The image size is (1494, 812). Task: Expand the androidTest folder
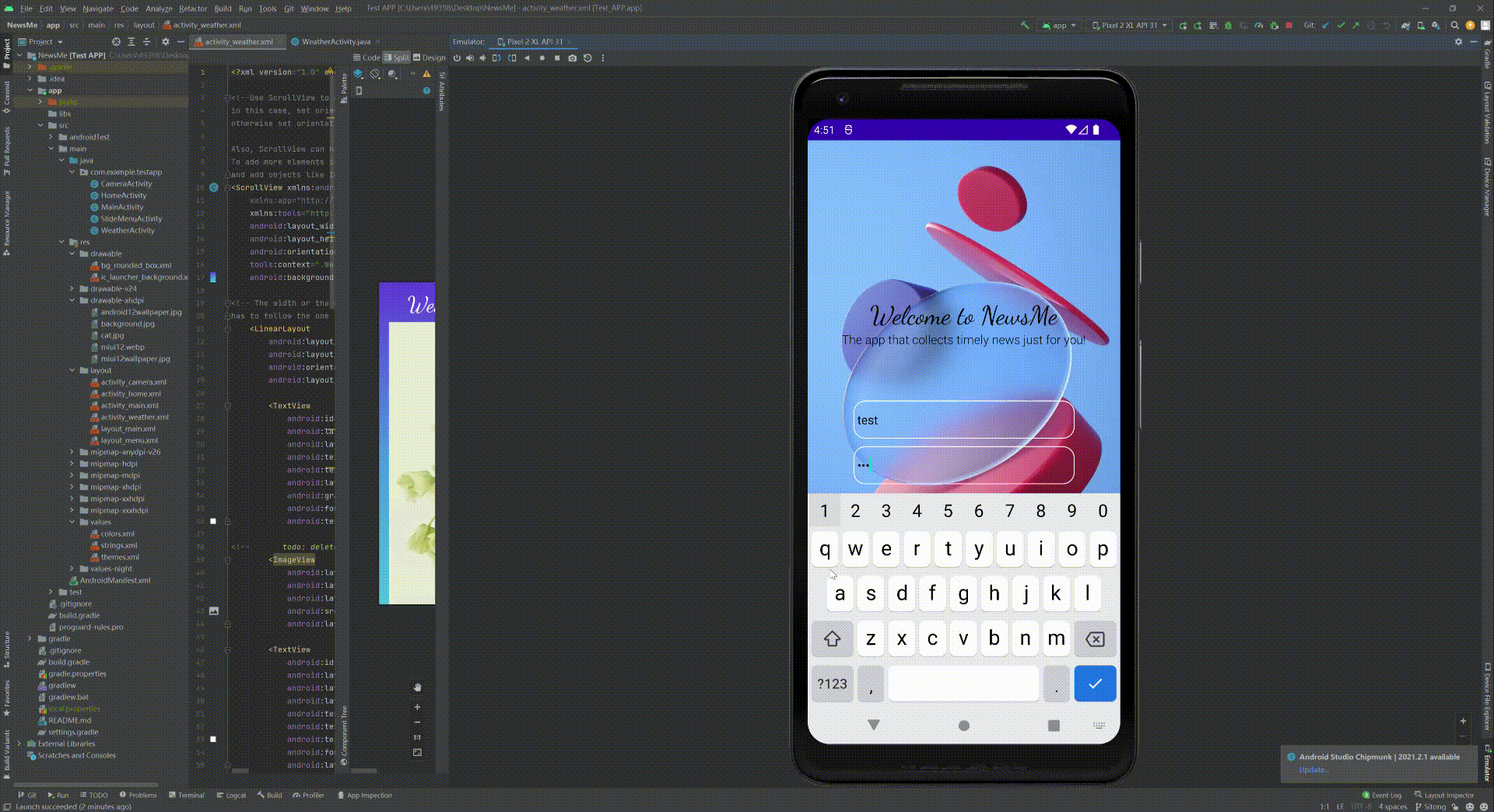tap(51, 137)
